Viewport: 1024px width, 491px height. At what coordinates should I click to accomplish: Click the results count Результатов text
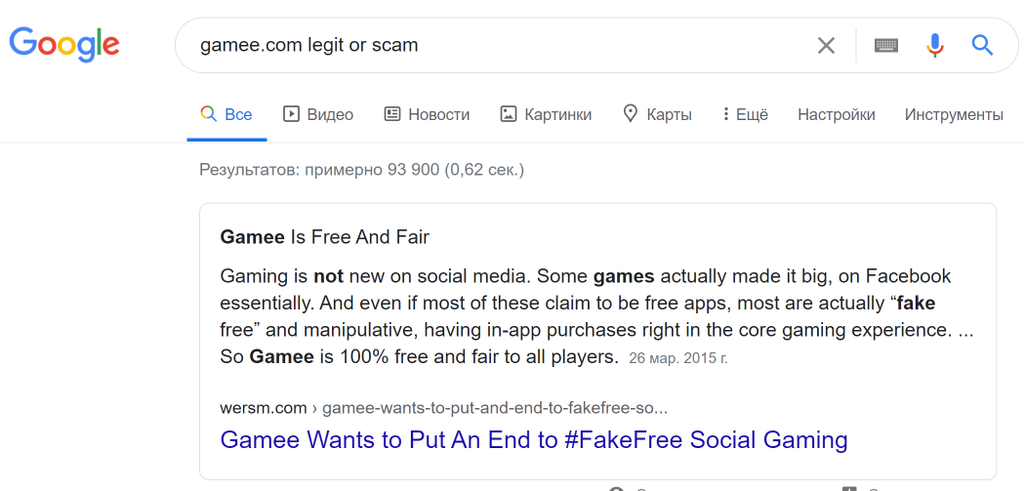pos(361,170)
